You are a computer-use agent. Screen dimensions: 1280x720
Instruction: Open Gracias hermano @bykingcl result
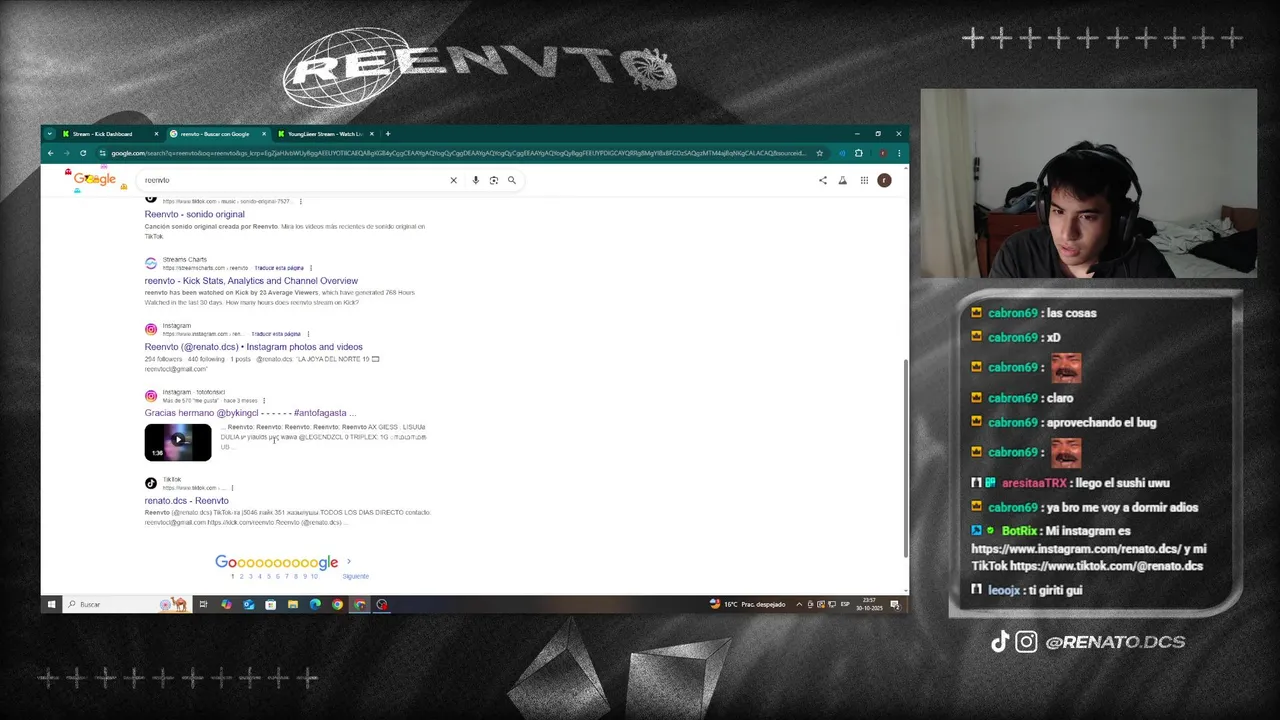250,413
